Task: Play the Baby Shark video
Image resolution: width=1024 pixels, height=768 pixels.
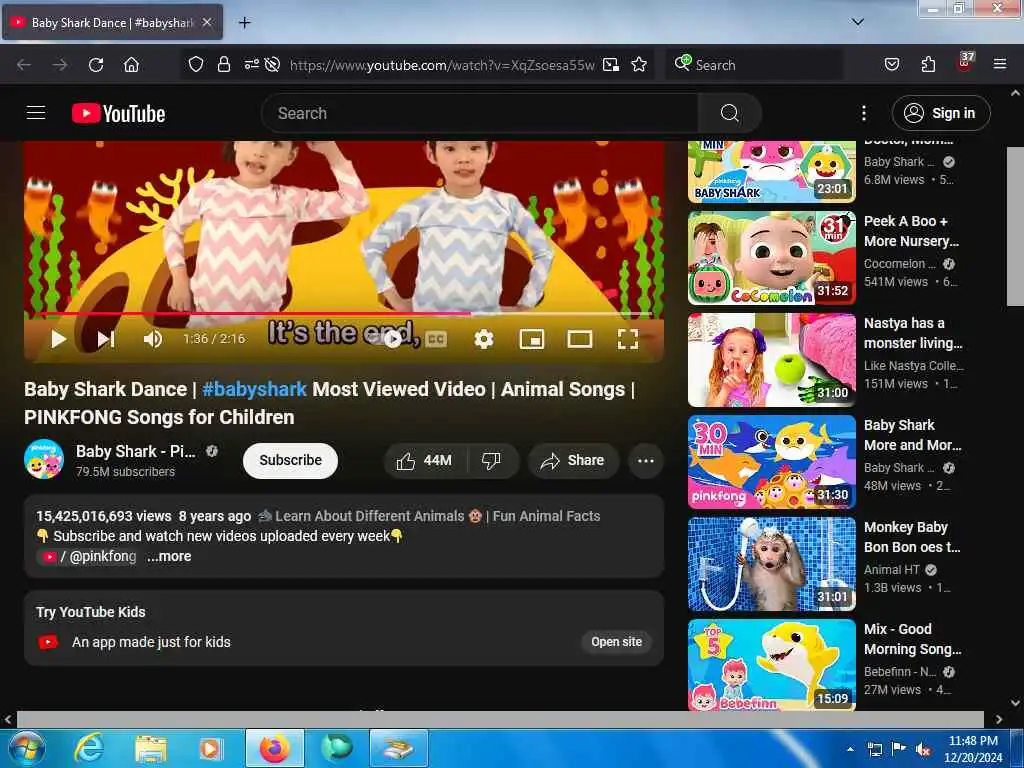Action: point(59,339)
